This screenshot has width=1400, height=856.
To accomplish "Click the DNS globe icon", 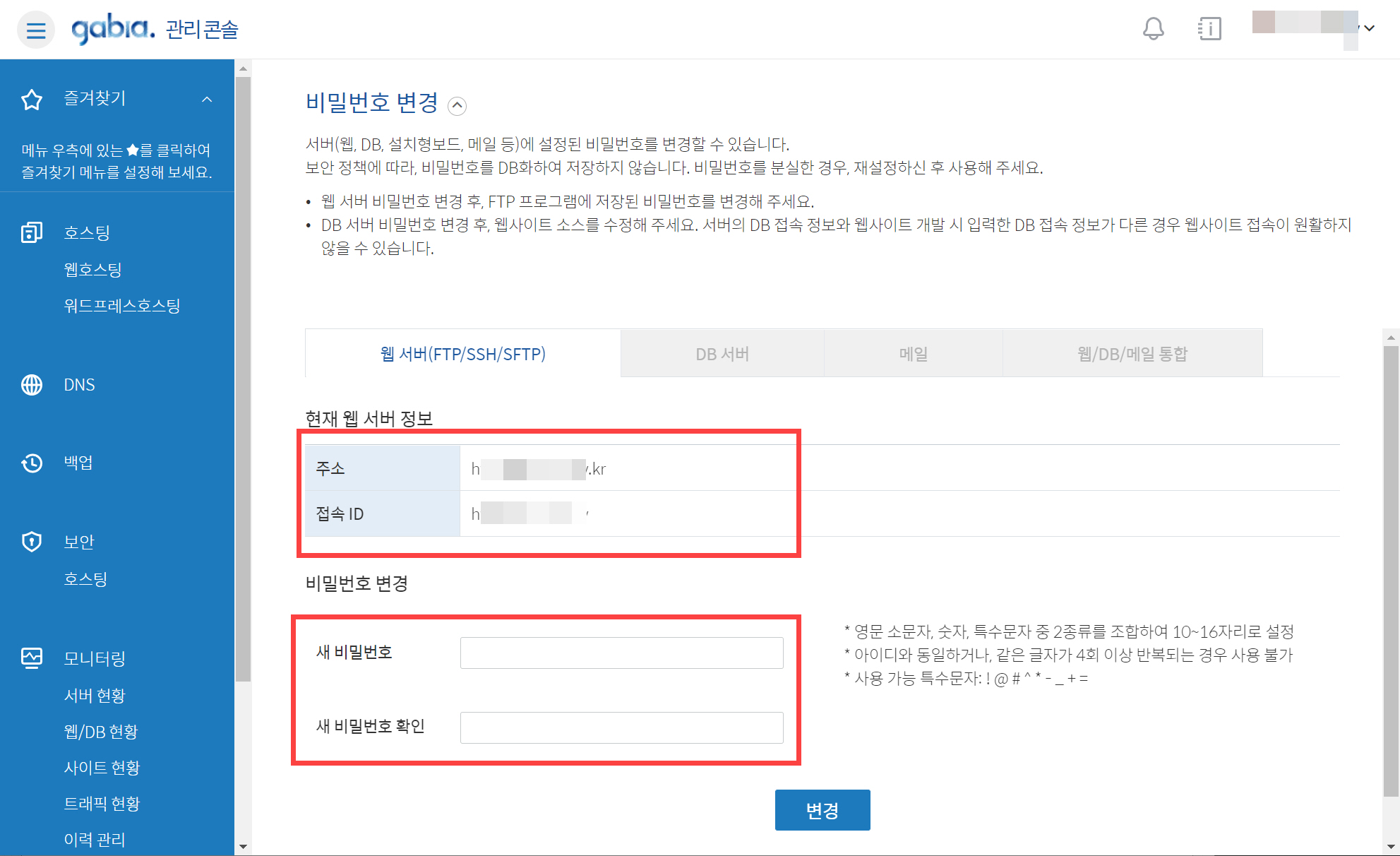I will 32,385.
